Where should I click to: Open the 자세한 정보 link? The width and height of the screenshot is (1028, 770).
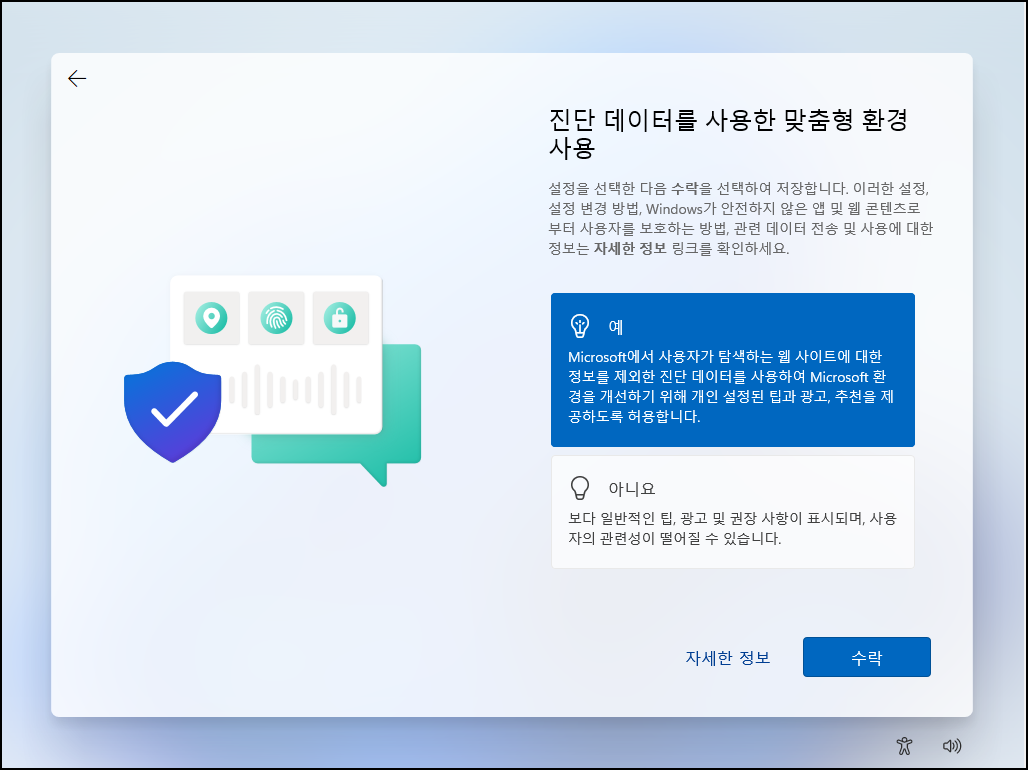[x=727, y=657]
